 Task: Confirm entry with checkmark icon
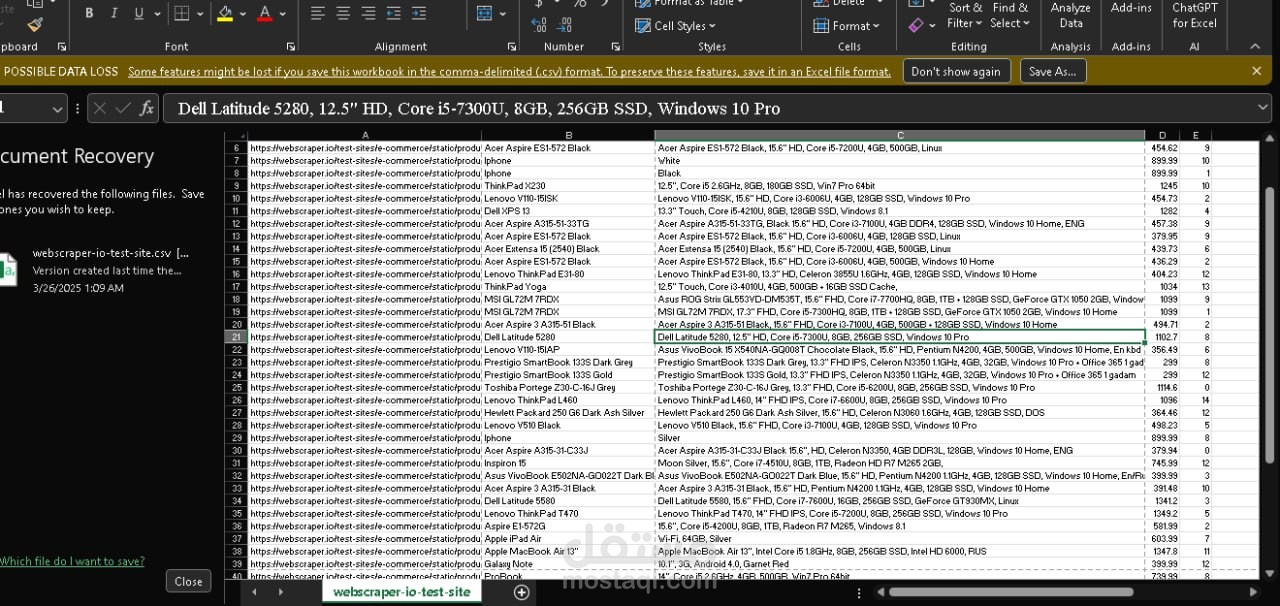[124, 108]
